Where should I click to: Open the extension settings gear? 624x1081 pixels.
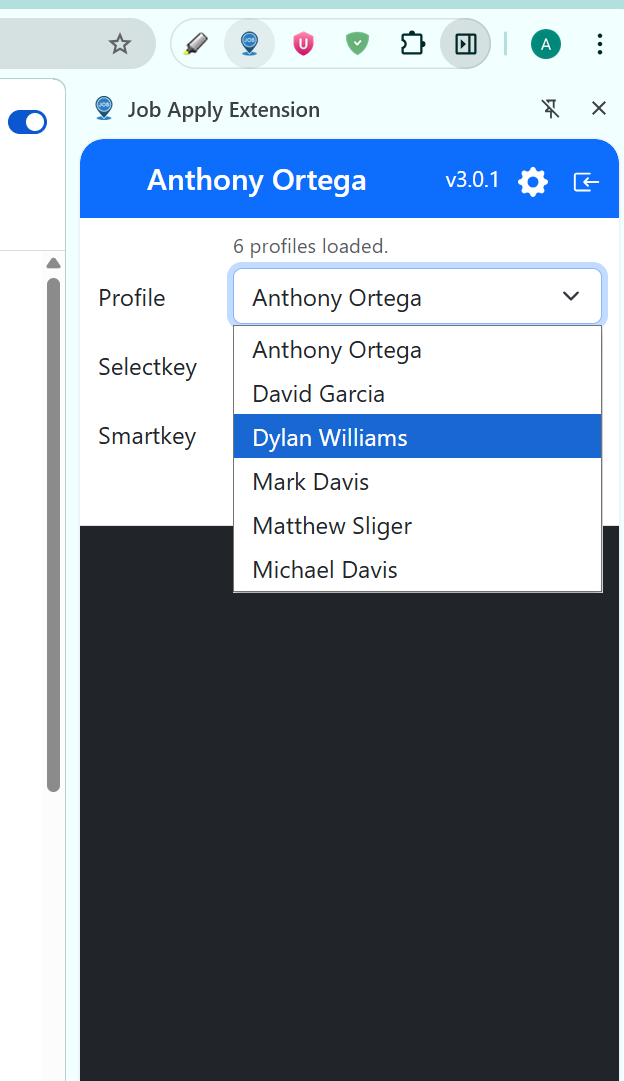point(532,181)
